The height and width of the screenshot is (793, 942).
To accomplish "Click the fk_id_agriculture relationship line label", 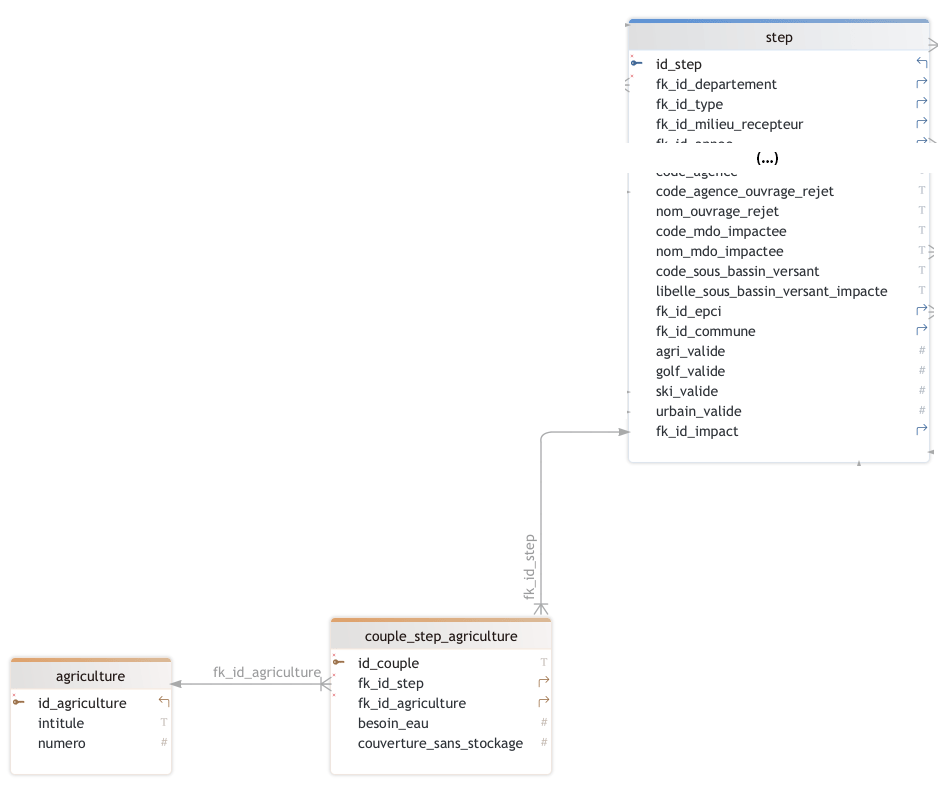I will 266,672.
